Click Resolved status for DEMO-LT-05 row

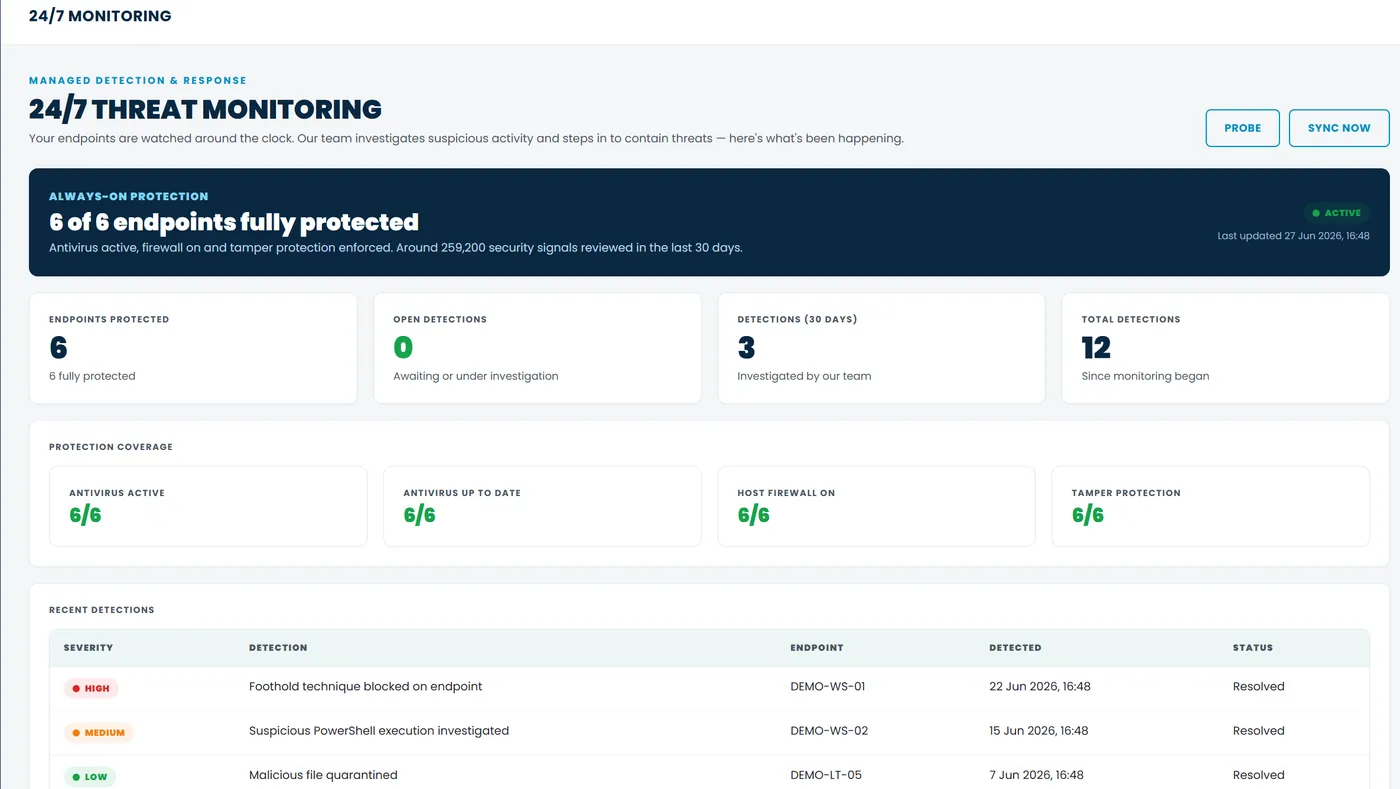tap(1258, 775)
